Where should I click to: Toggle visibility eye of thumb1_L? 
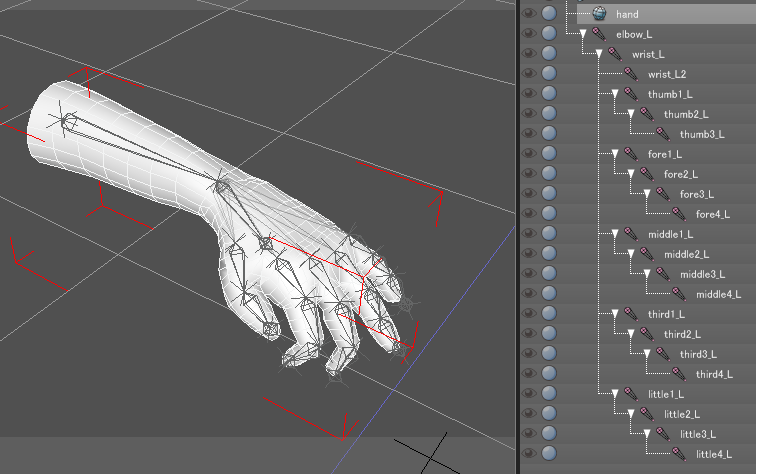[x=529, y=93]
